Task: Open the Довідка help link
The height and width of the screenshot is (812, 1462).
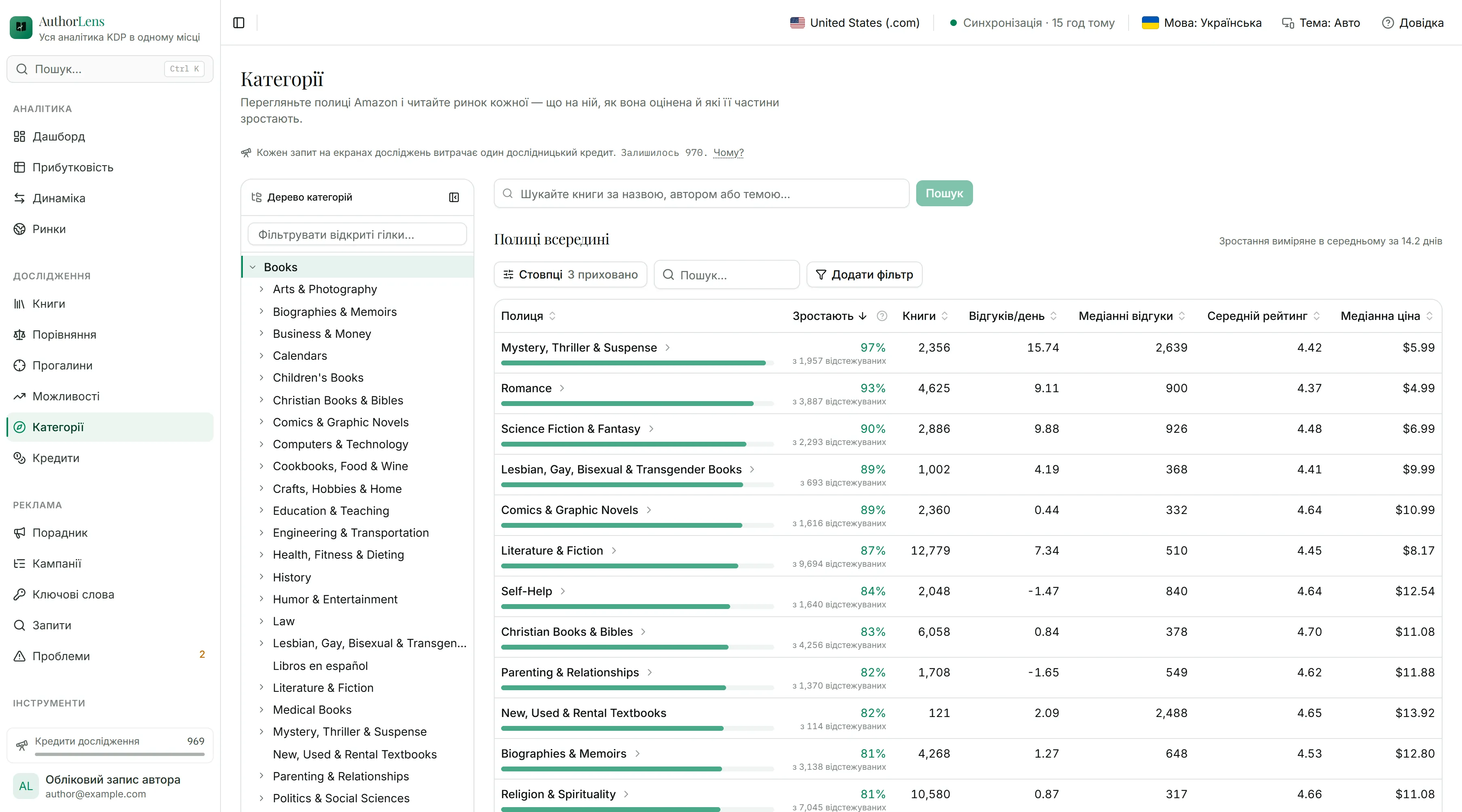Action: [1412, 23]
